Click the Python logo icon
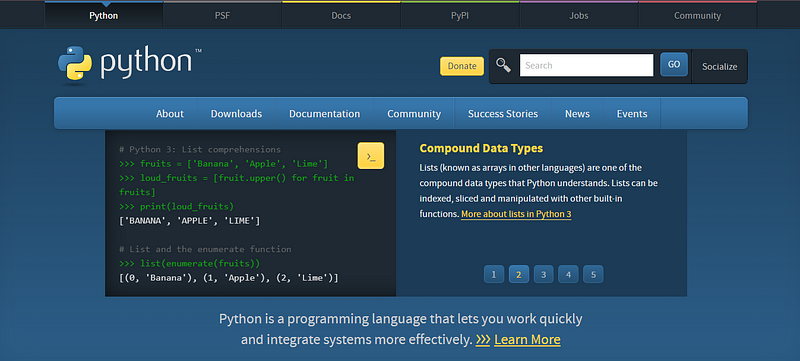 75,65
